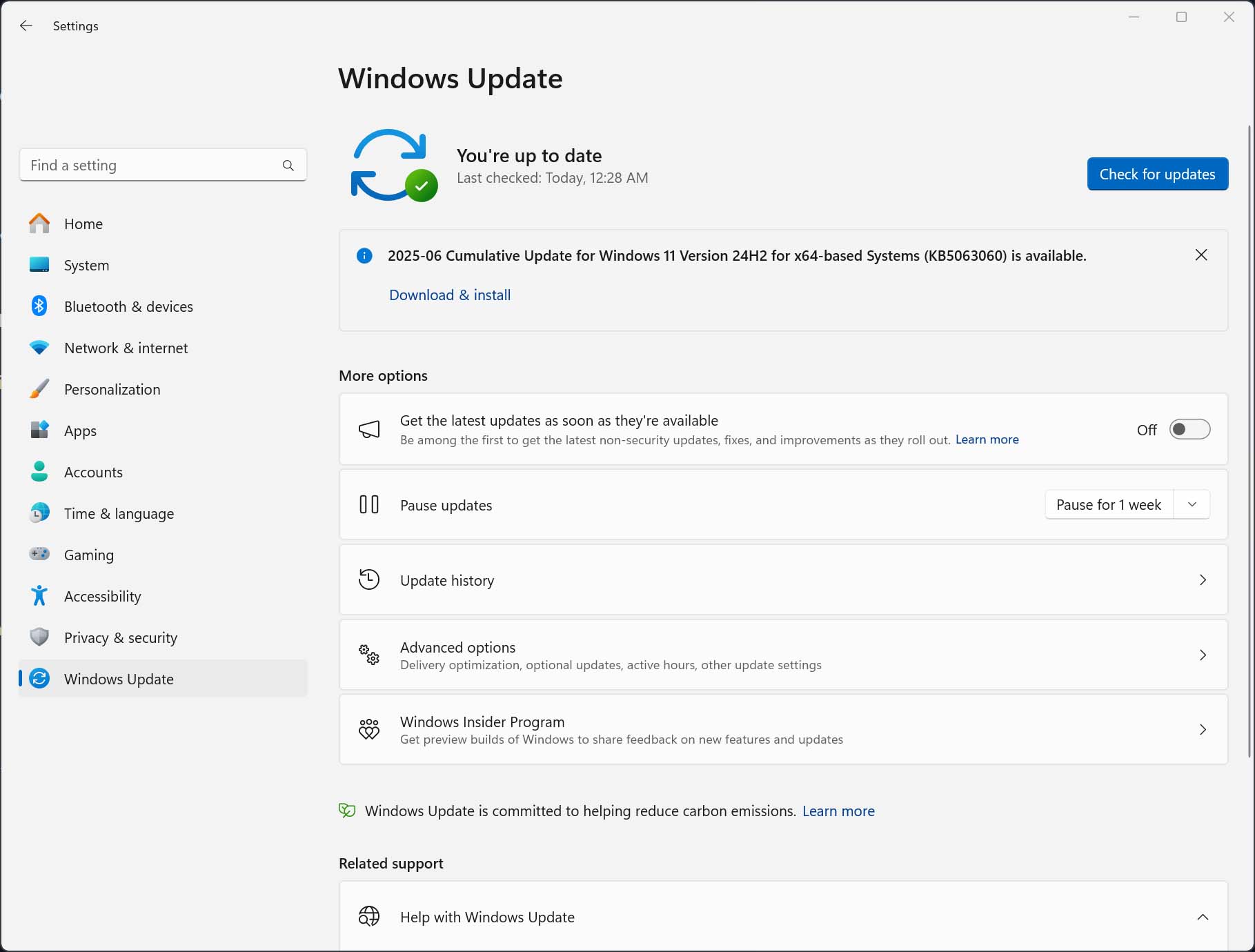Click the globe icon for Help with Windows Update
This screenshot has height=952, width=1255.
pos(369,917)
